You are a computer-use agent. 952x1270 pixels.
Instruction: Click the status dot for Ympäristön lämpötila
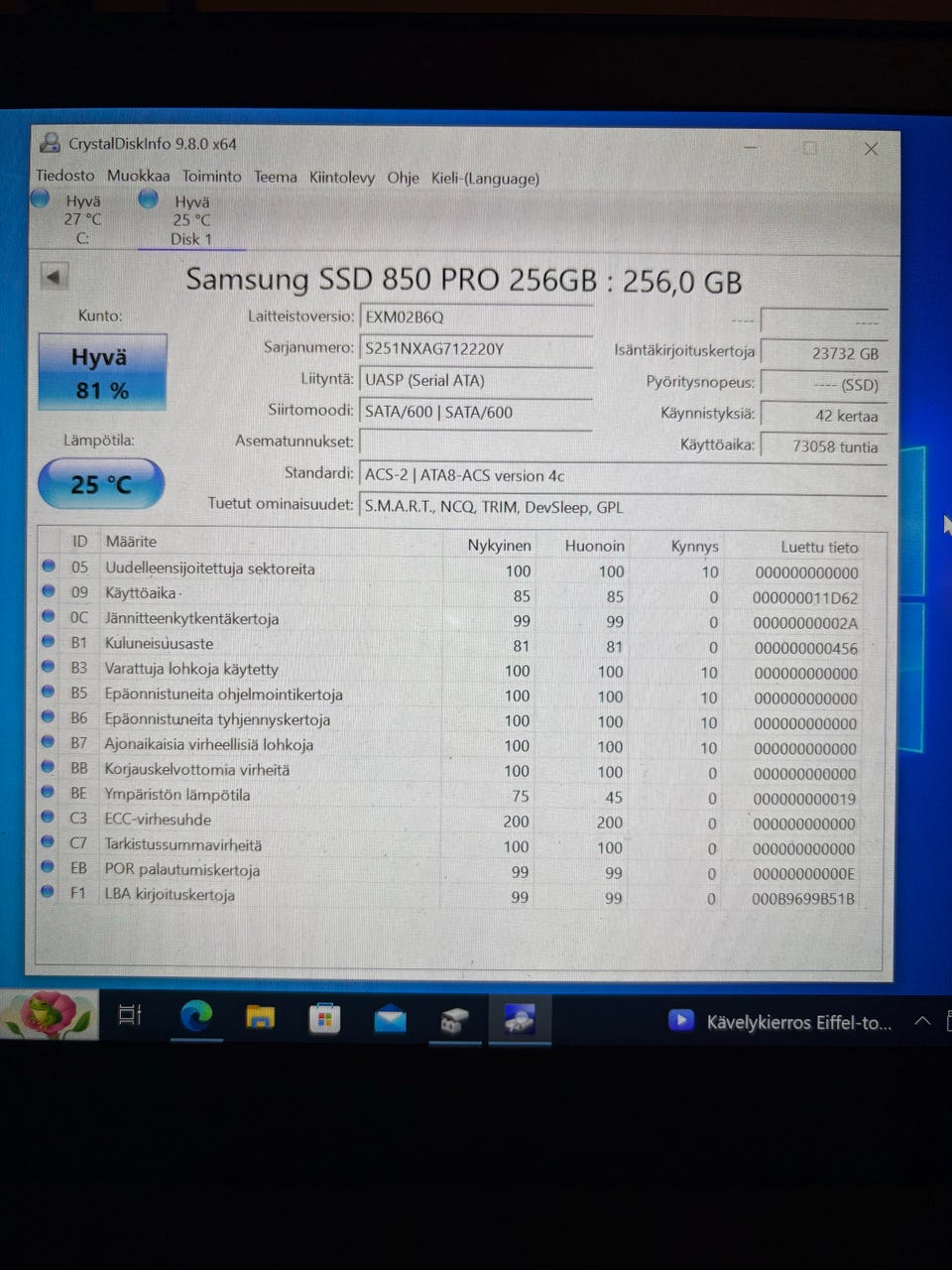49,793
